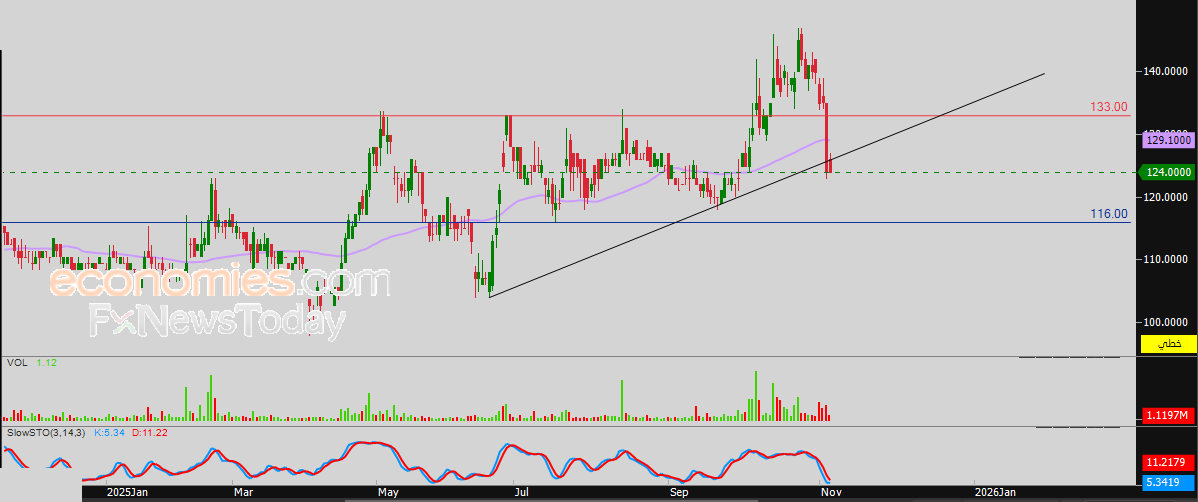The width and height of the screenshot is (1198, 502).
Task: Click the D:11.22 stochastic value
Action: (150, 432)
